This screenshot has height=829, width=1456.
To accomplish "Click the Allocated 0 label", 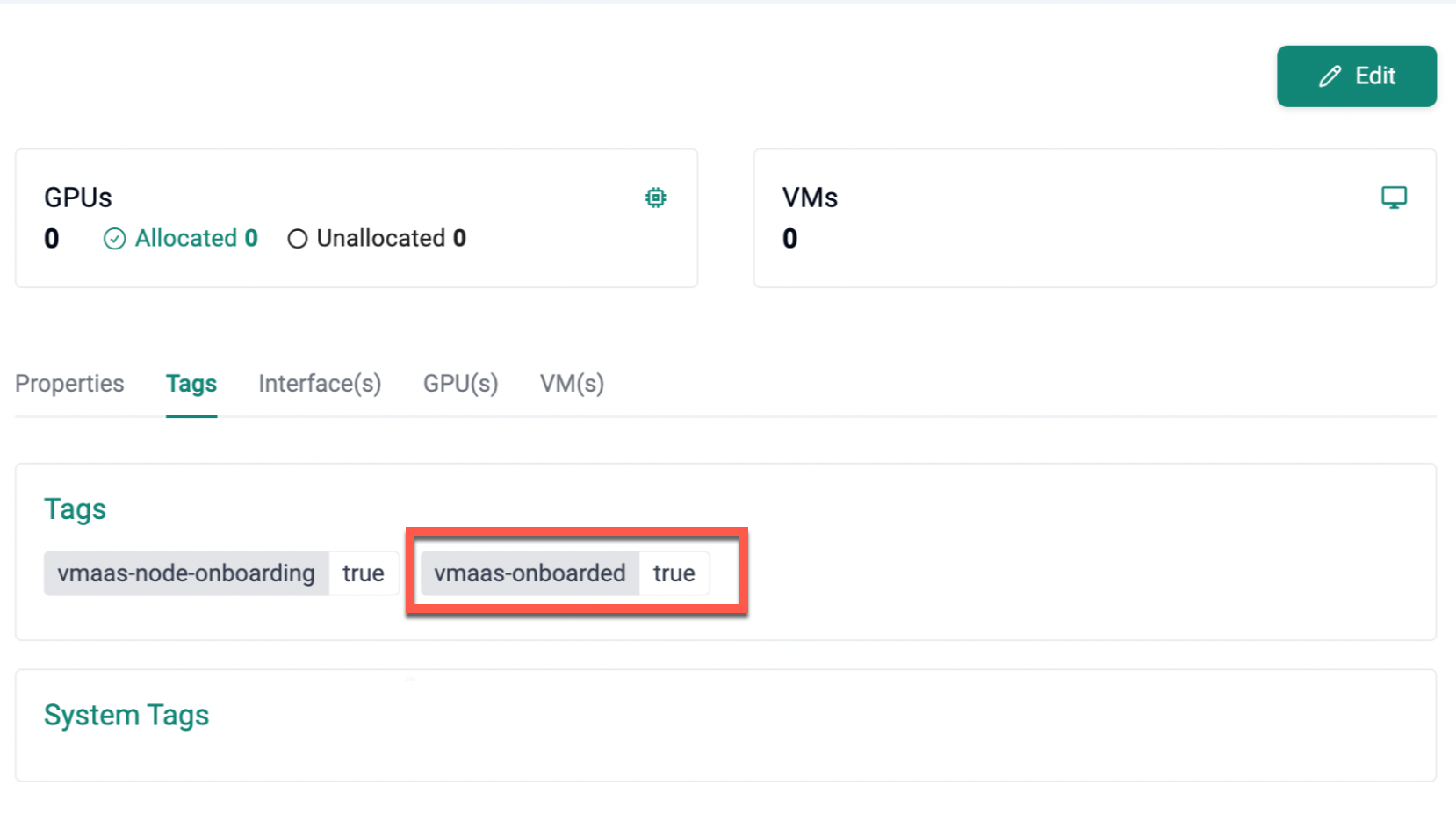I will pos(196,239).
